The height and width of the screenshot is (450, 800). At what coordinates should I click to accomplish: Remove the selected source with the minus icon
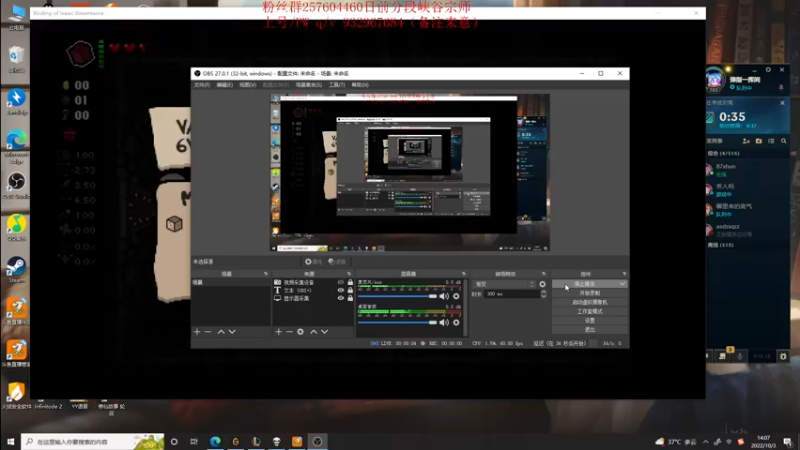289,332
